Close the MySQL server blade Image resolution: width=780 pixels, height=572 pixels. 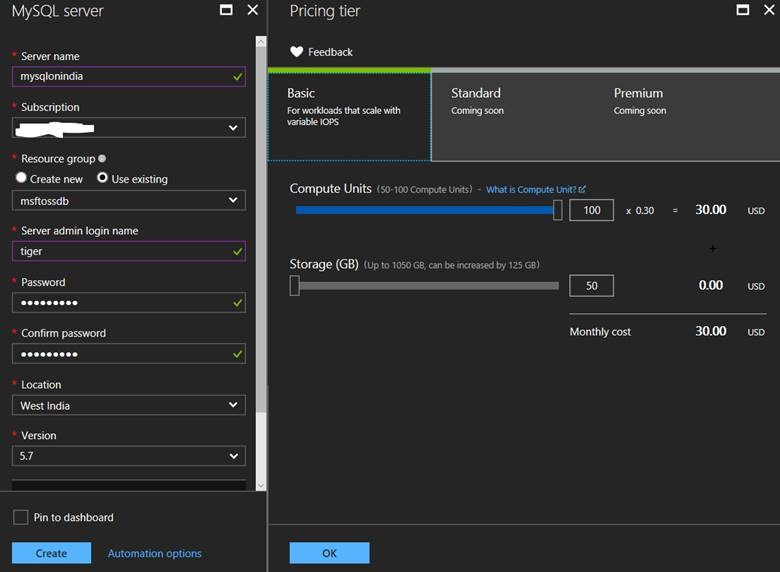tap(252, 10)
